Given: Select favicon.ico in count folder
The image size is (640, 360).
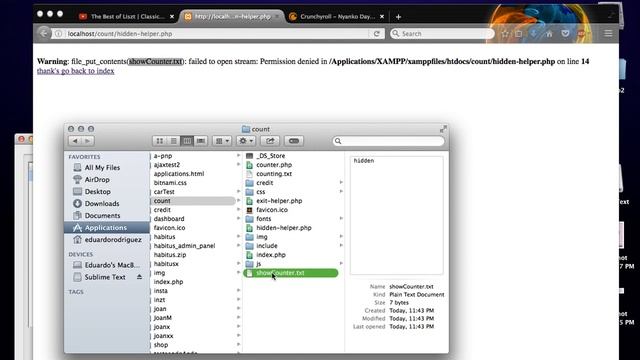Looking at the screenshot, I should (272, 209).
